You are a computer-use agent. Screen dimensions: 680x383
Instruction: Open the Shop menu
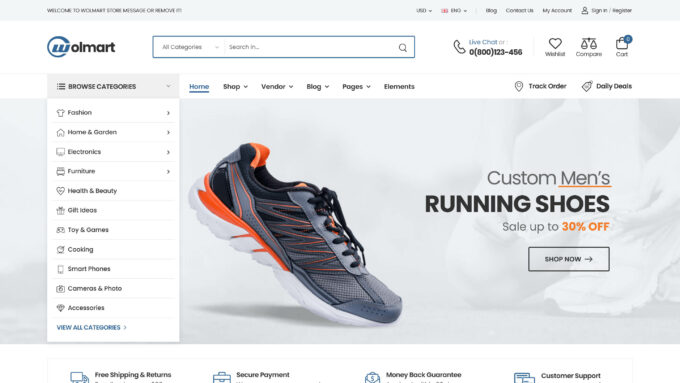click(x=235, y=87)
